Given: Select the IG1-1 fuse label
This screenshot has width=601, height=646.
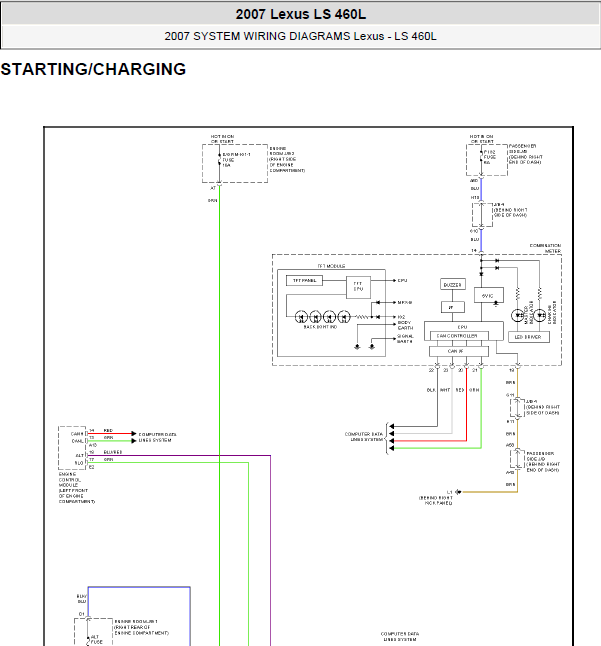Looking at the screenshot, I should click(236, 160).
